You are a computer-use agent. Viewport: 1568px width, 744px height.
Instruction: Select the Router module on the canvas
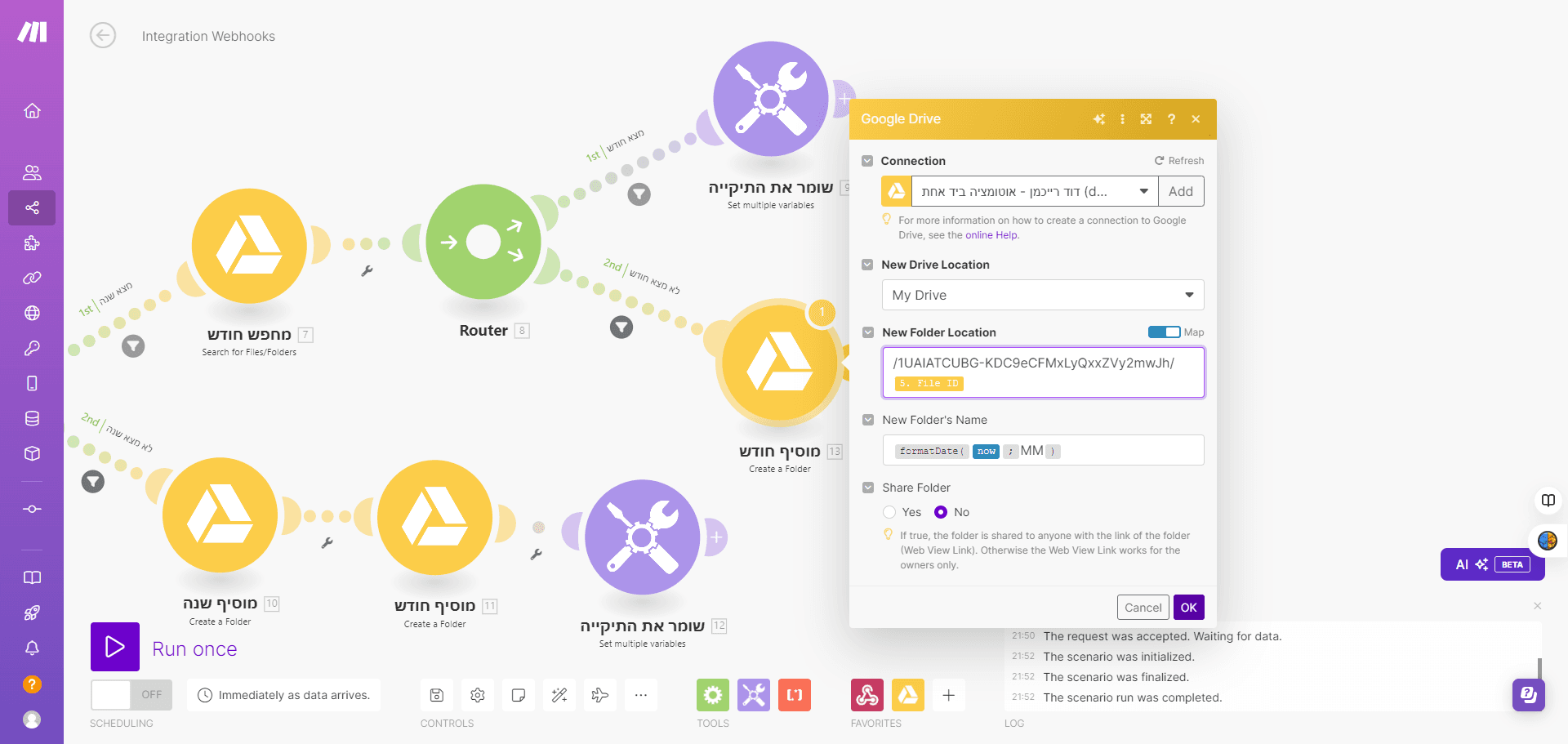pyautogui.click(x=483, y=242)
